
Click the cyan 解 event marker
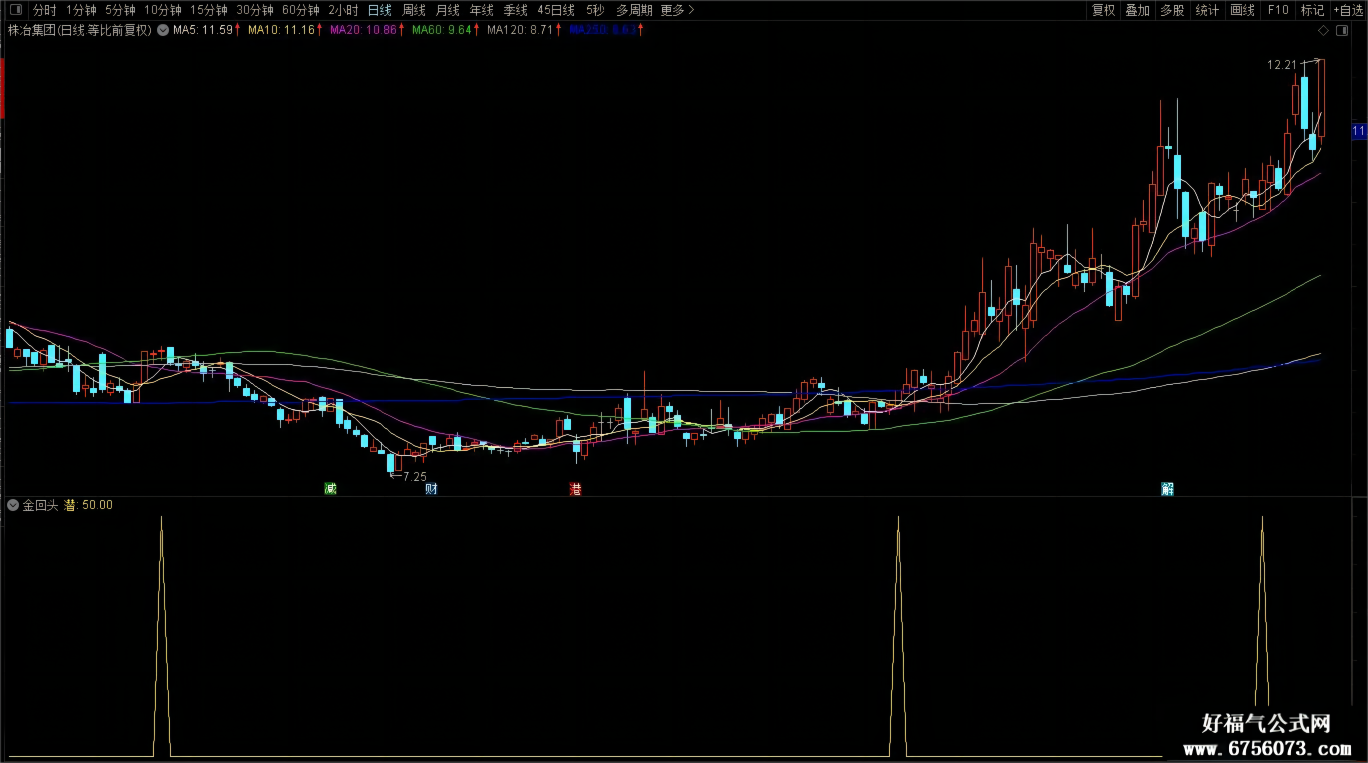click(1167, 489)
